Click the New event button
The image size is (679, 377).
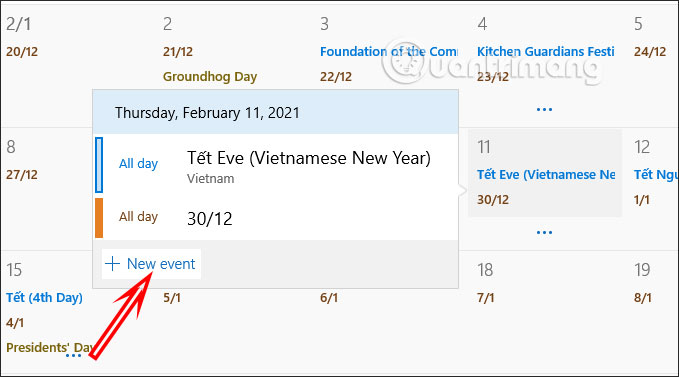click(151, 264)
